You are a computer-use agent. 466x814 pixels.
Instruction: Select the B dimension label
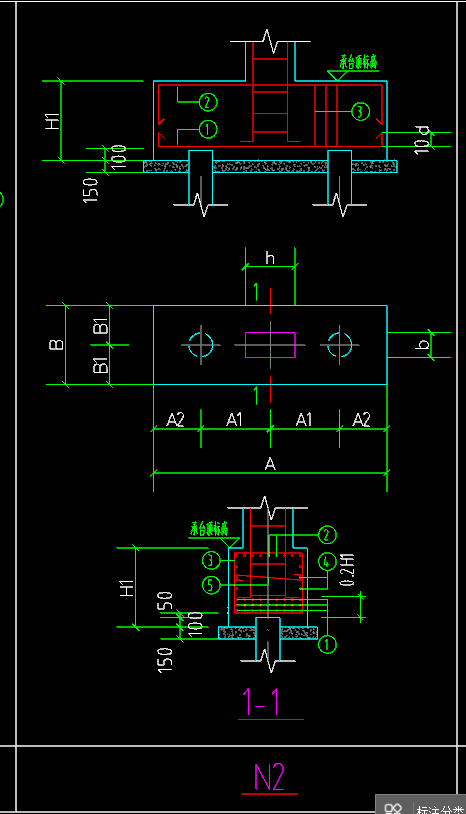pyautogui.click(x=57, y=345)
